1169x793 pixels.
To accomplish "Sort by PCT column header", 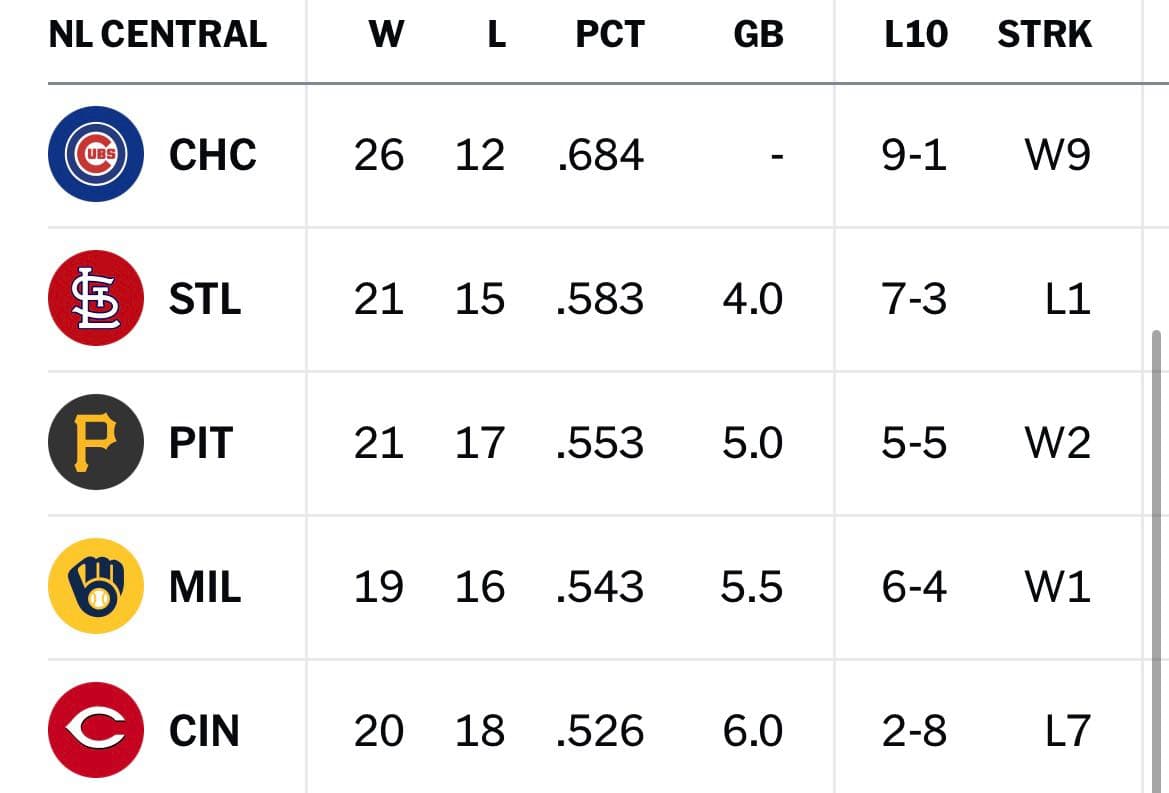I will pos(610,34).
